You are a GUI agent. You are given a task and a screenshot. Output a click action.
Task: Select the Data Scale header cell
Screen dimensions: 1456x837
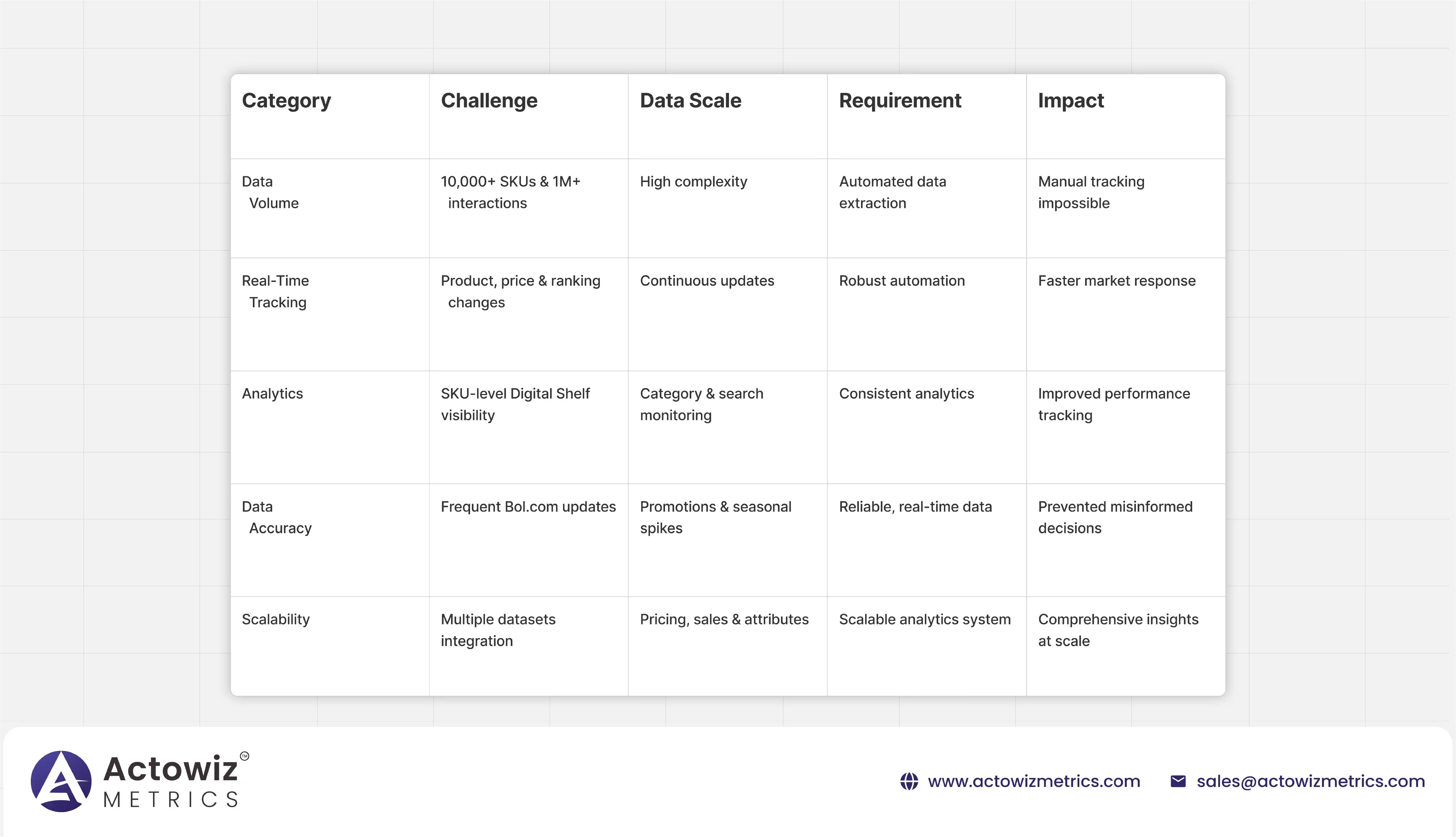tap(690, 101)
